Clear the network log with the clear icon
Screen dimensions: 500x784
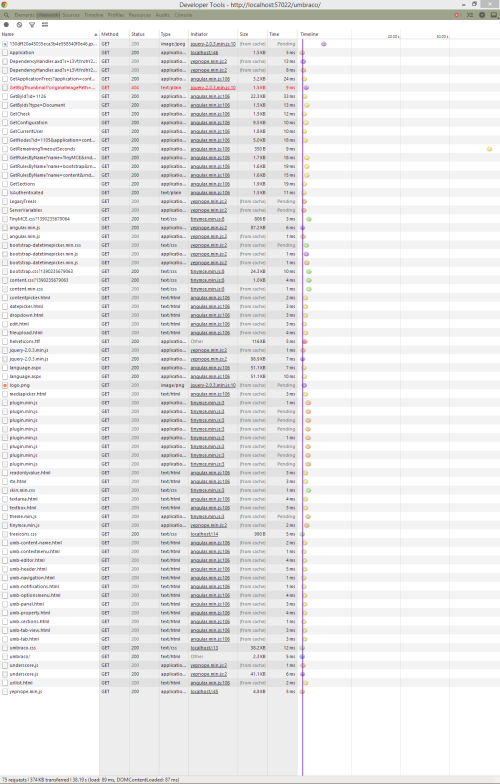[x=19, y=24]
